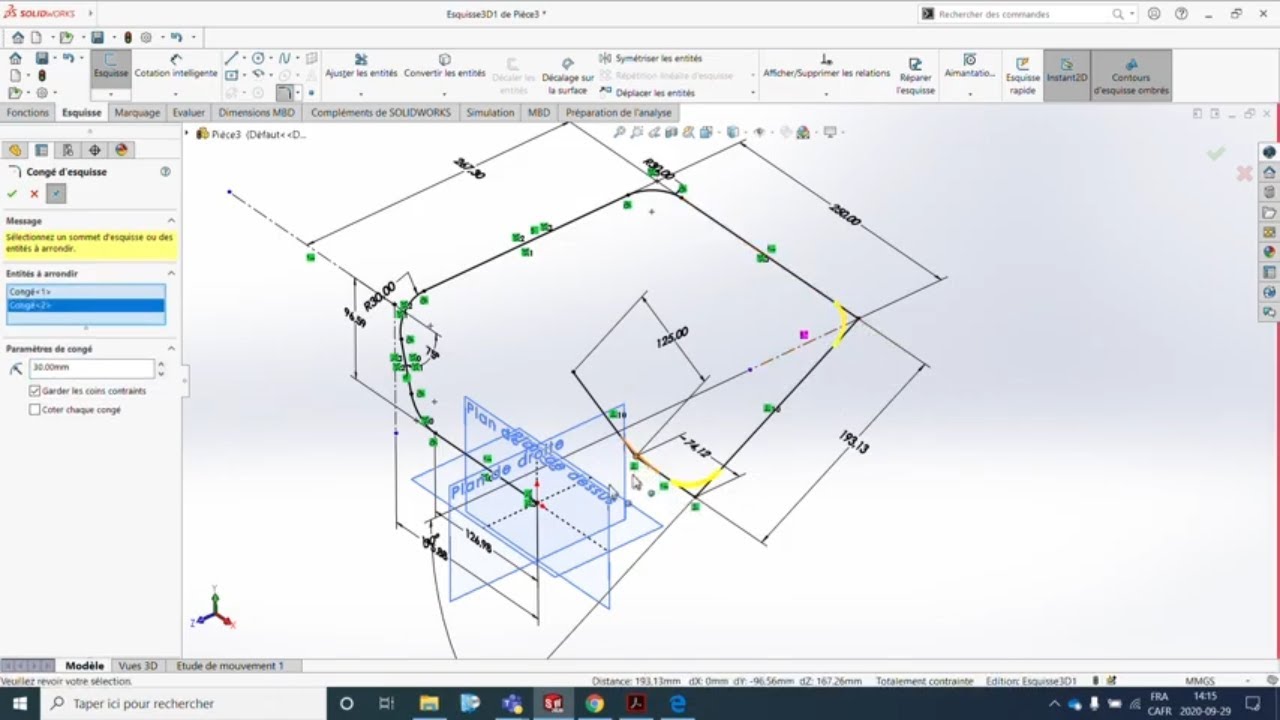1280x720 pixels.
Task: Open the DimXpertManager panel tab
Action: coord(95,150)
